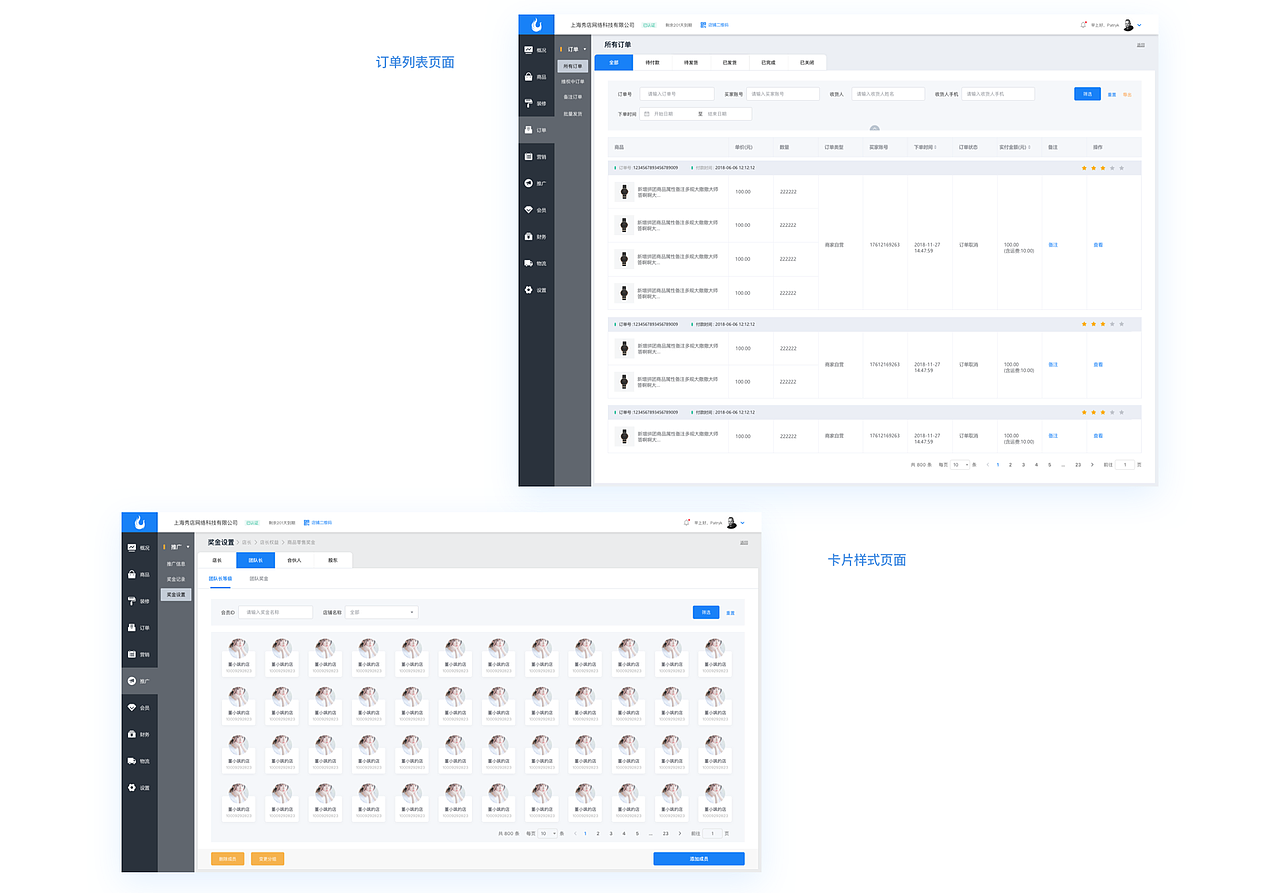Screen dimensions: 1280x893
Task: Open 概况 icon in card page sidebar
Action: tap(132, 548)
